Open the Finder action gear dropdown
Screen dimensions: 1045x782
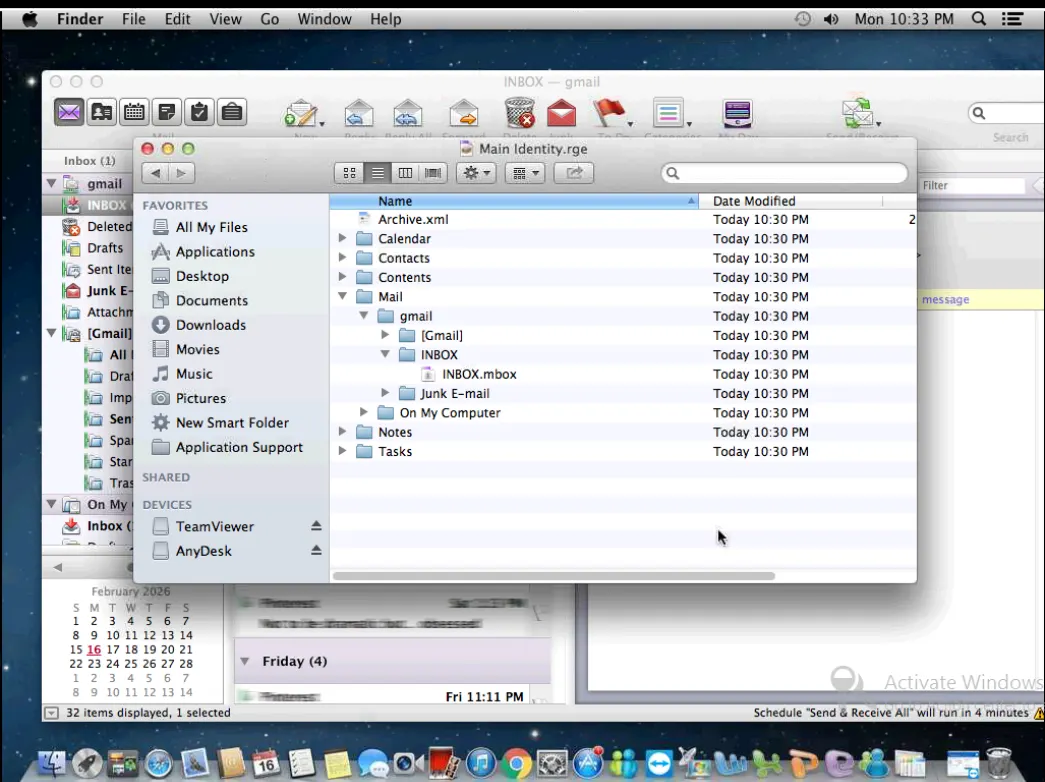[x=475, y=173]
